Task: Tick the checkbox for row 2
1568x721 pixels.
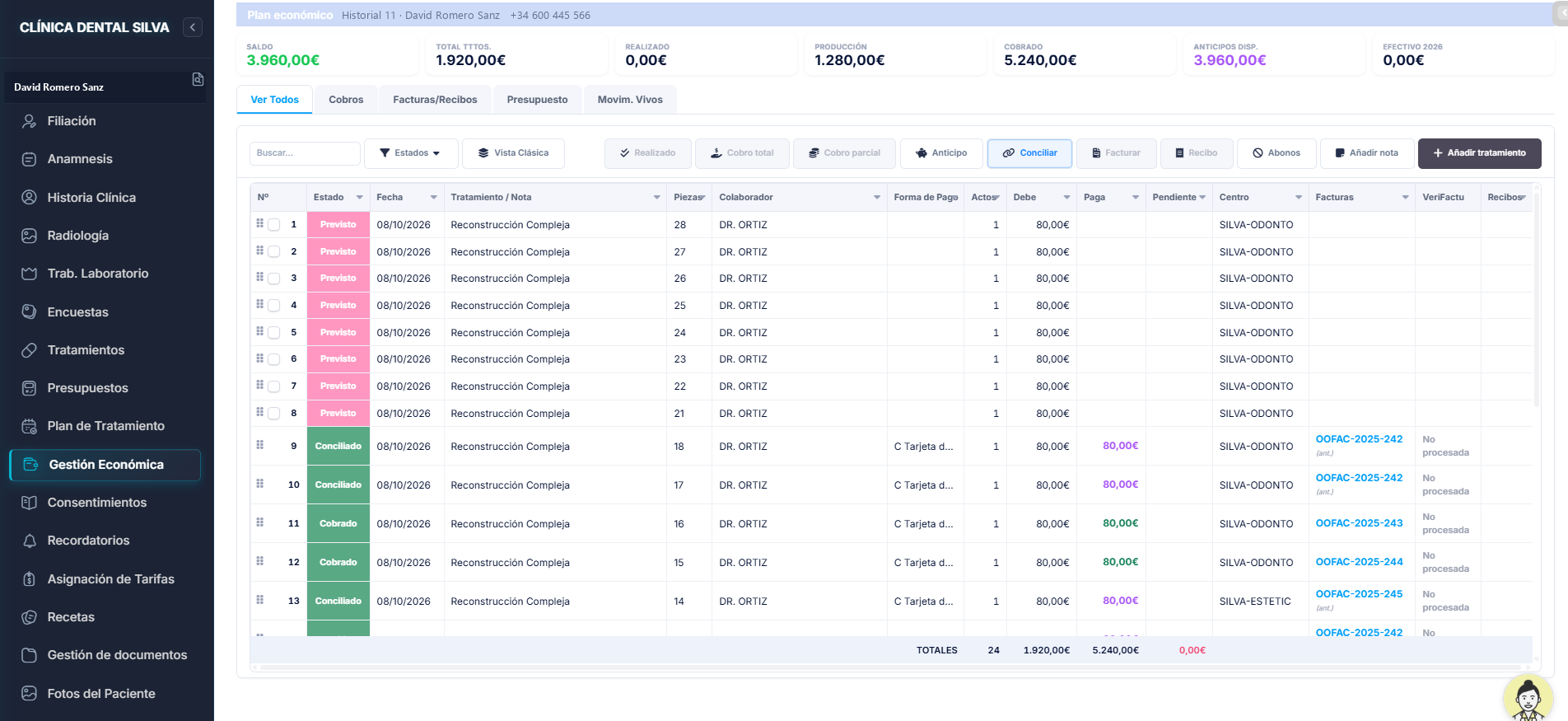Action: pyautogui.click(x=274, y=252)
